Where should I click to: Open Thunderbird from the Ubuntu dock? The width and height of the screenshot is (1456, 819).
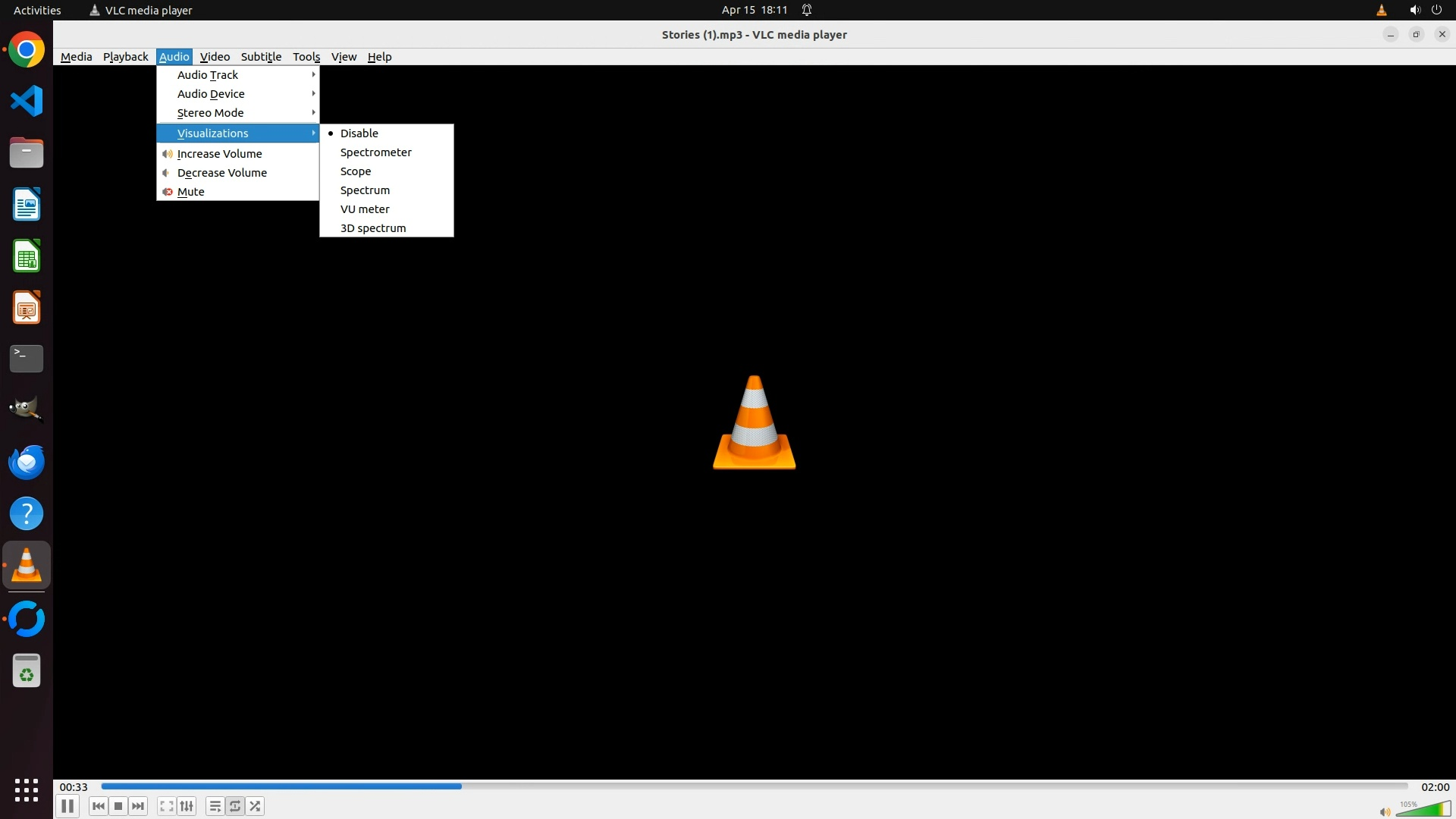click(27, 463)
